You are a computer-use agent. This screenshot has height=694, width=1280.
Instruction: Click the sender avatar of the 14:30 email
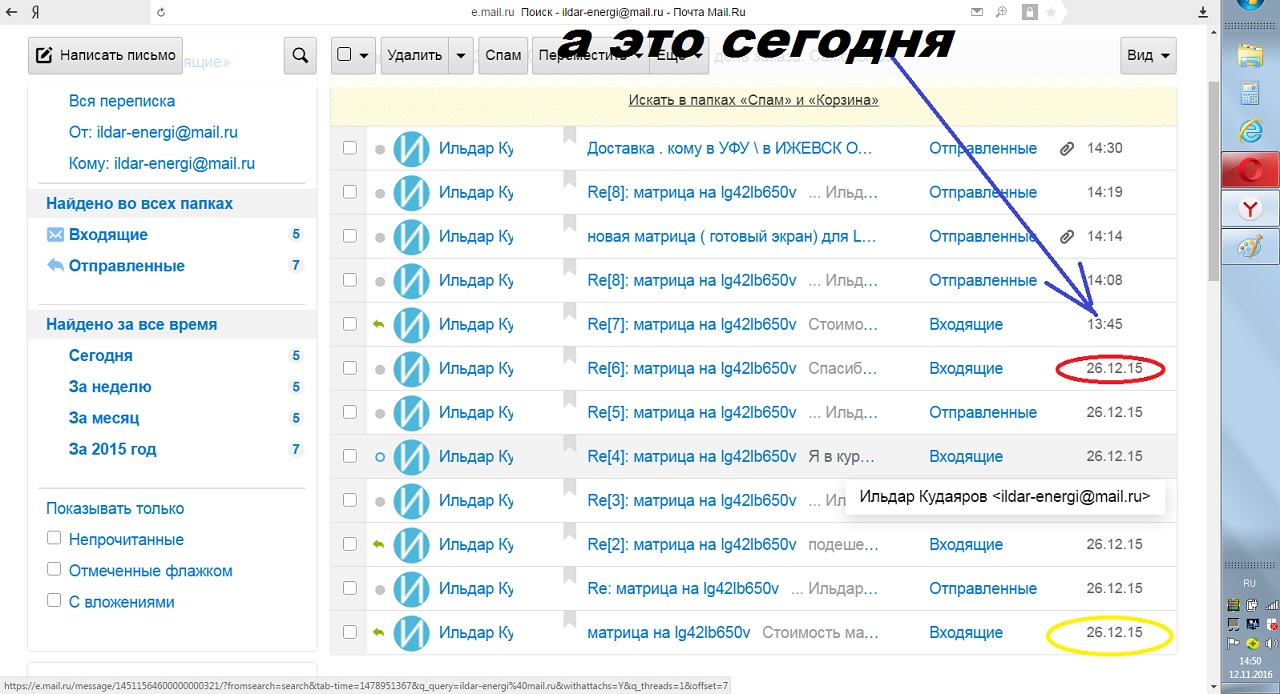click(x=411, y=148)
